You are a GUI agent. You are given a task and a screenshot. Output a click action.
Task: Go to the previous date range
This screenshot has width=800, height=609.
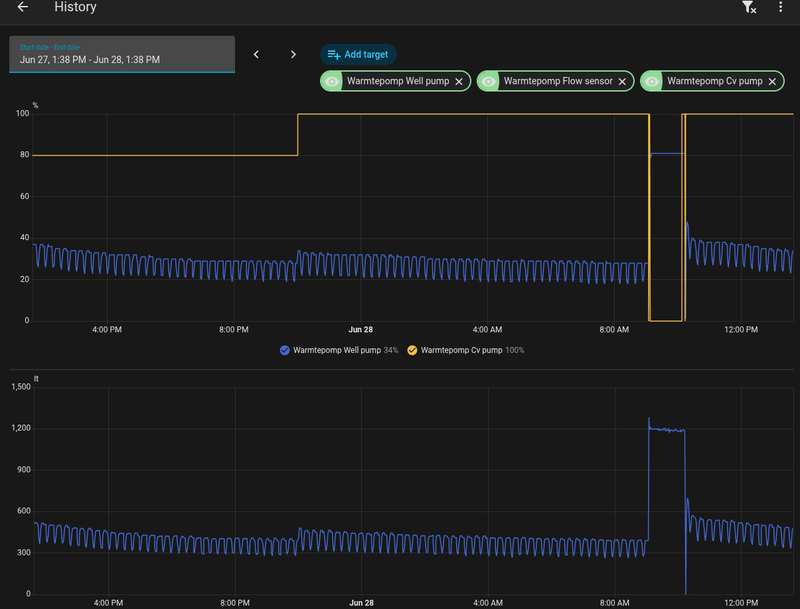click(256, 55)
